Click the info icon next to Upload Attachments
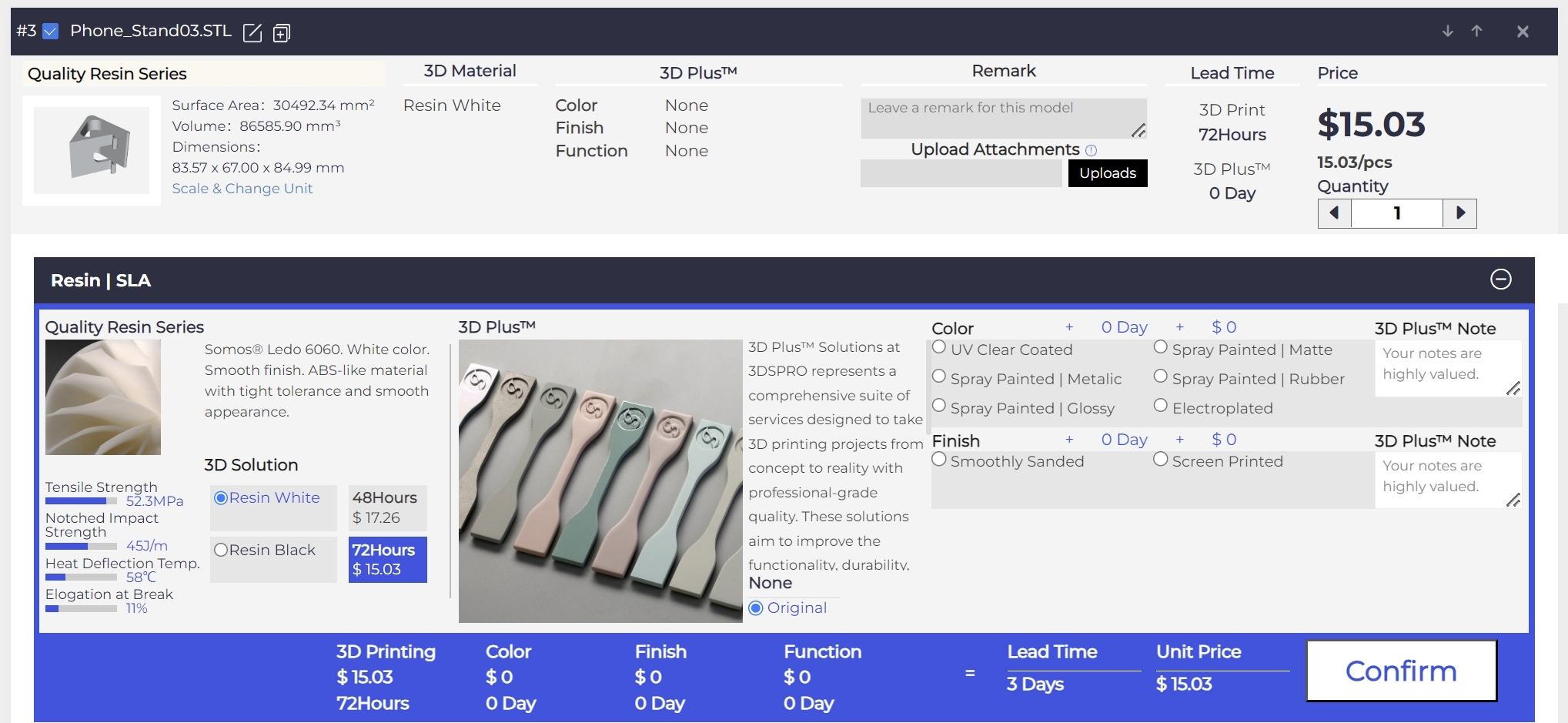 tap(1091, 150)
